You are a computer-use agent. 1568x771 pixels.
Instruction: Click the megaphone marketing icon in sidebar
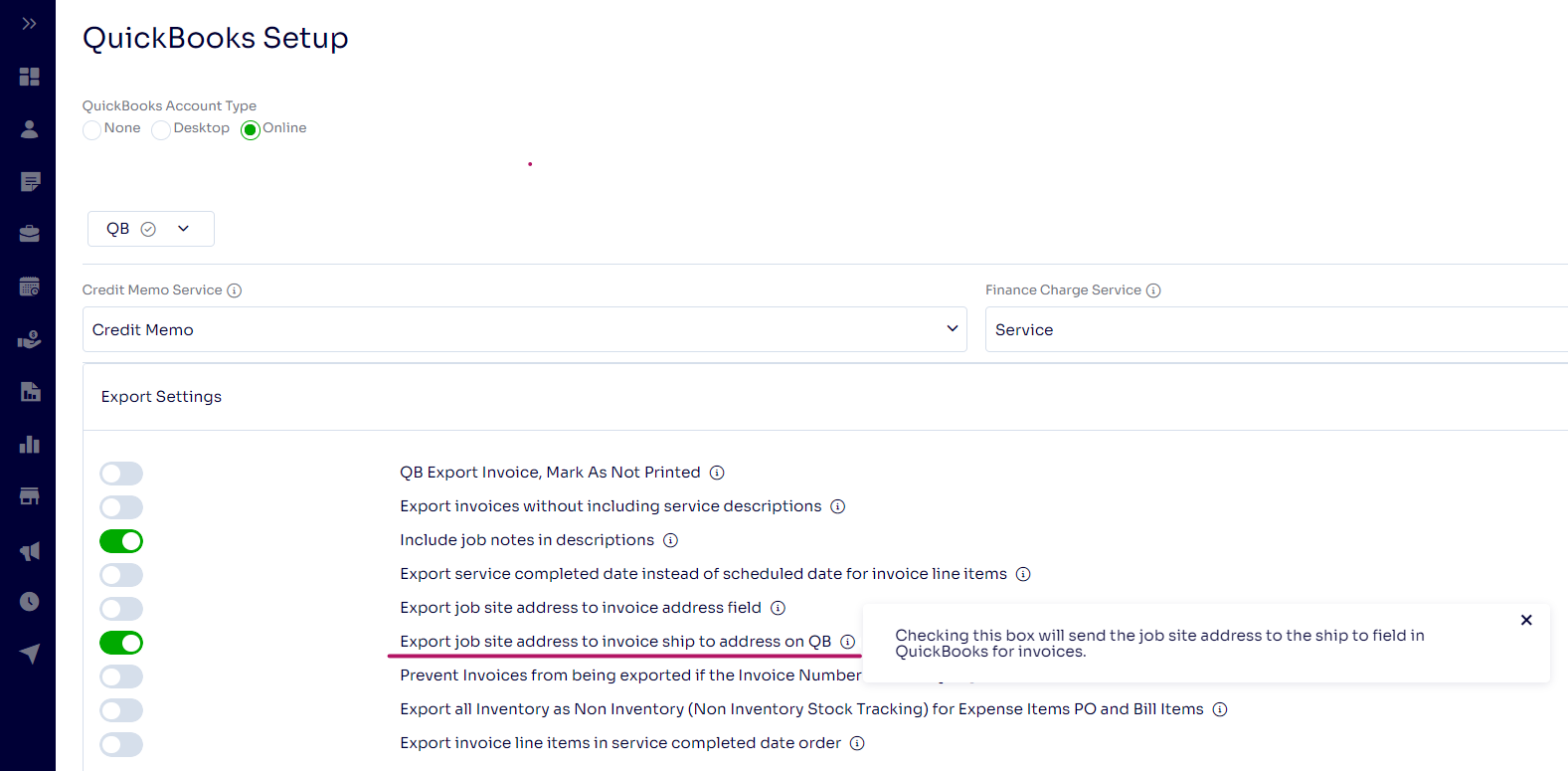coord(29,550)
